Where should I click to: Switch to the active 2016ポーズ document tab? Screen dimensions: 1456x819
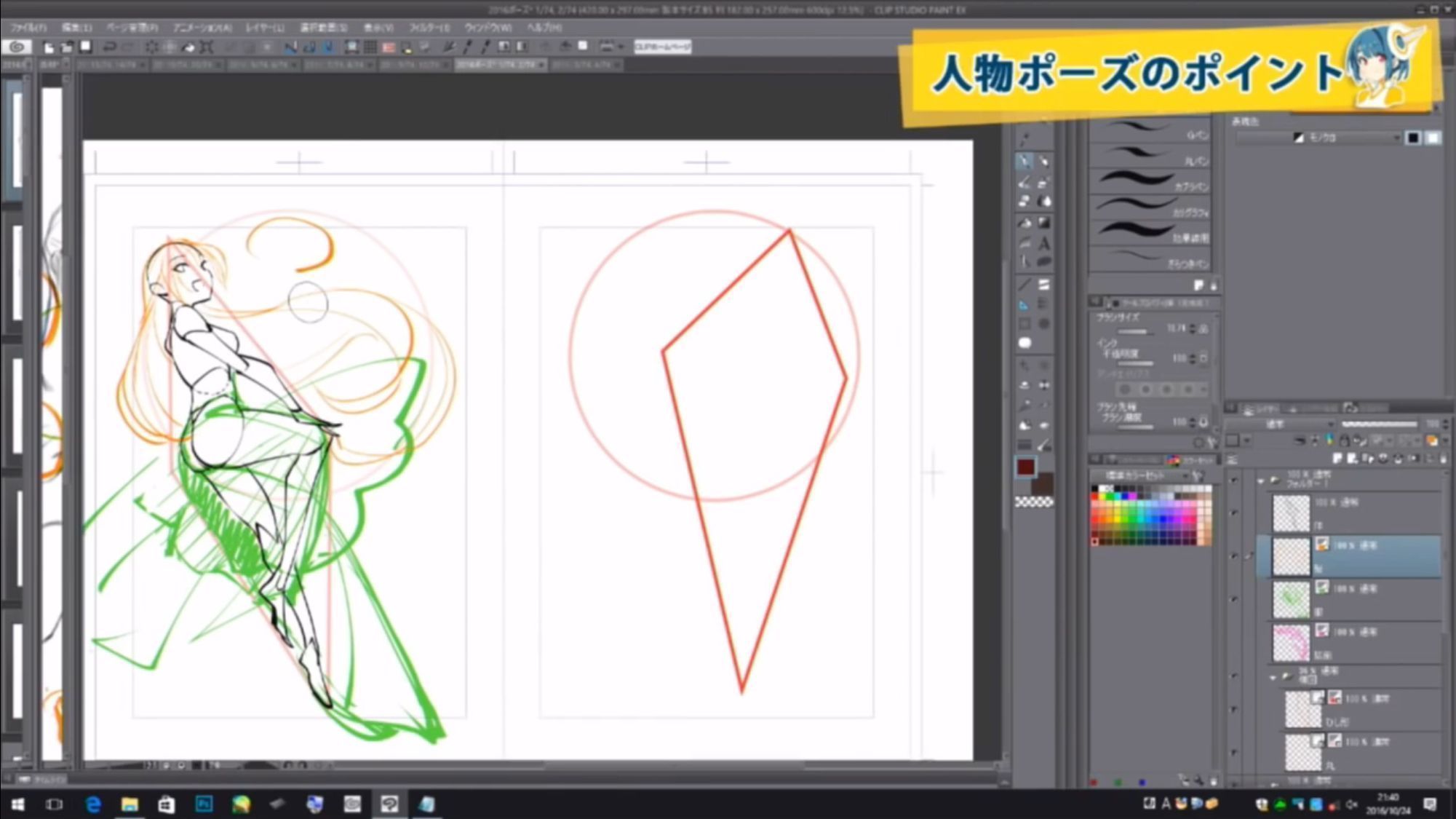coord(500,65)
